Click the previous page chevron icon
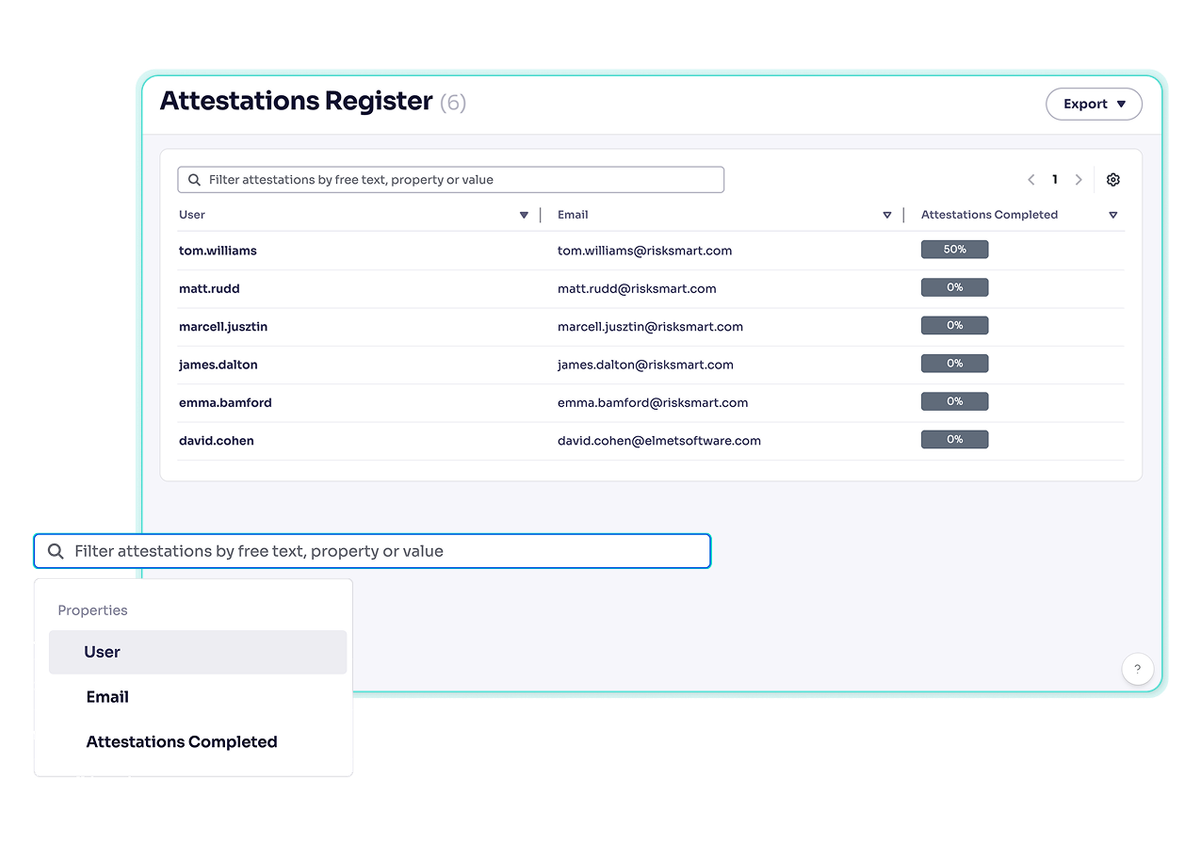This screenshot has width=1200, height=845. coord(1031,179)
